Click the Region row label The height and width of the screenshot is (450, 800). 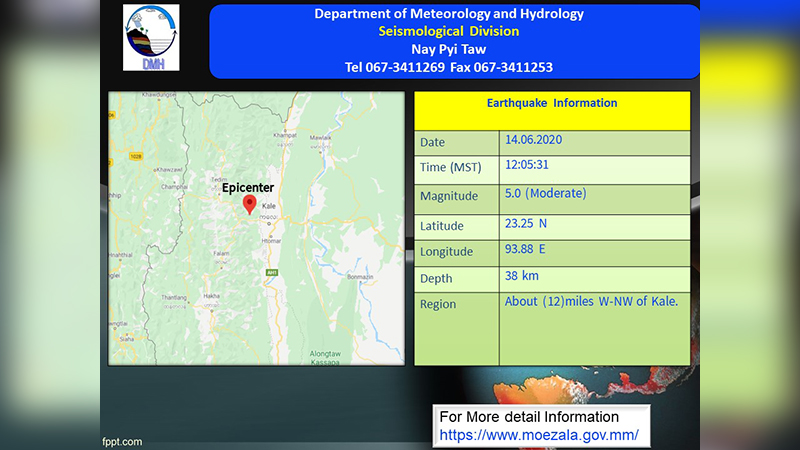click(438, 304)
